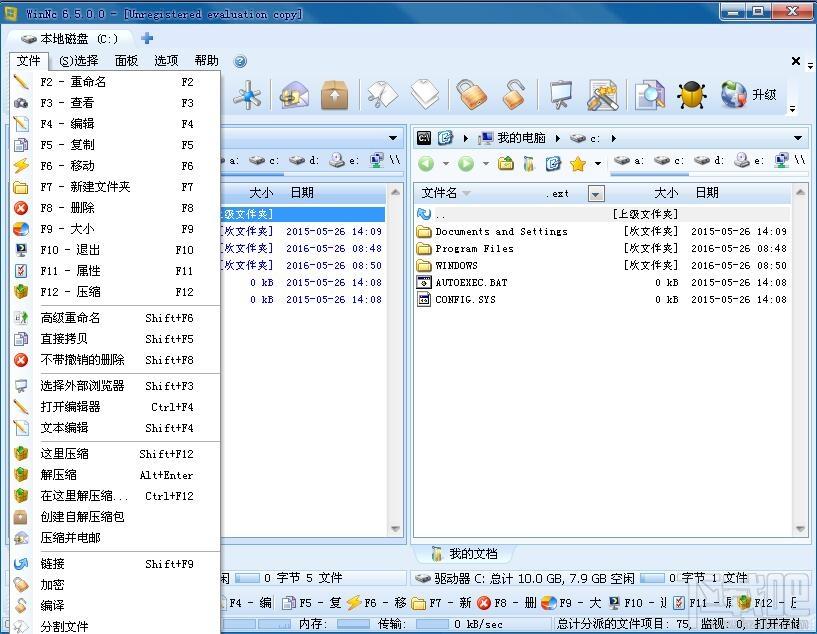The height and width of the screenshot is (634, 817).
Task: Choose F7 - 新建文件夹 menu entry
Action: pyautogui.click(x=115, y=187)
